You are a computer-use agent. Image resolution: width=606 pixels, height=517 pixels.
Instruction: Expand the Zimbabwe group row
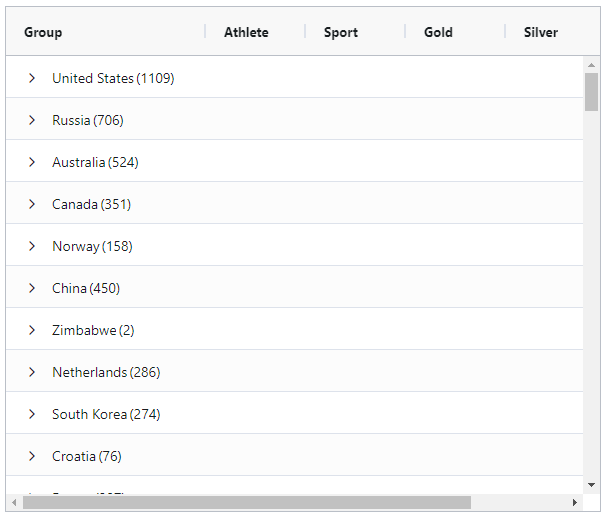(32, 330)
